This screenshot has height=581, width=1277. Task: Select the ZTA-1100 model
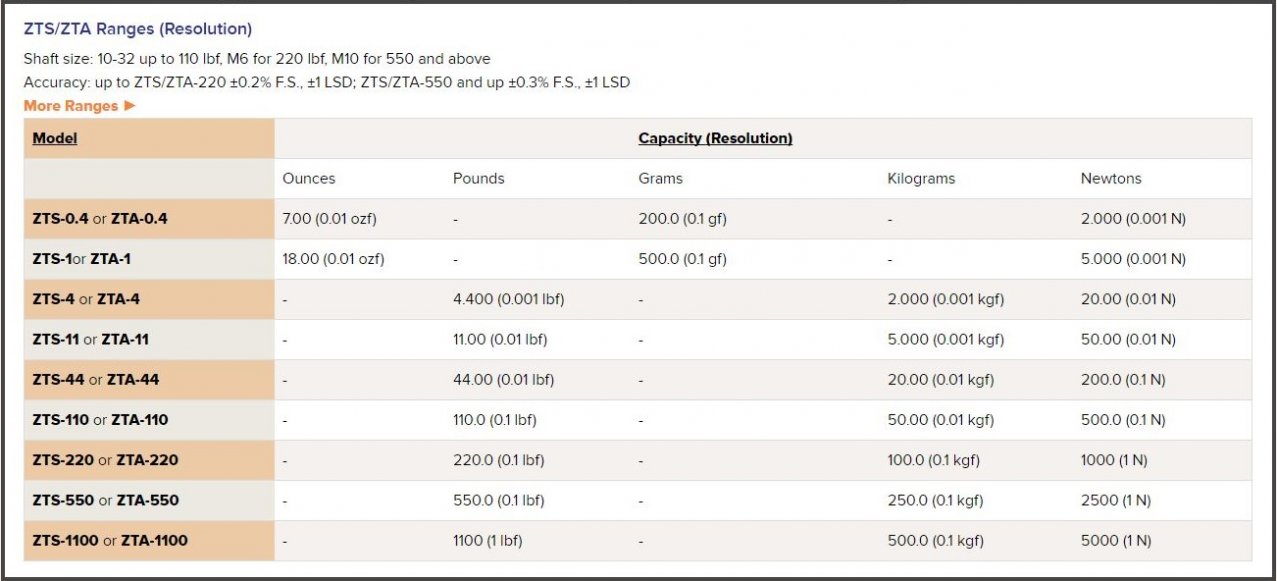pyautogui.click(x=154, y=540)
